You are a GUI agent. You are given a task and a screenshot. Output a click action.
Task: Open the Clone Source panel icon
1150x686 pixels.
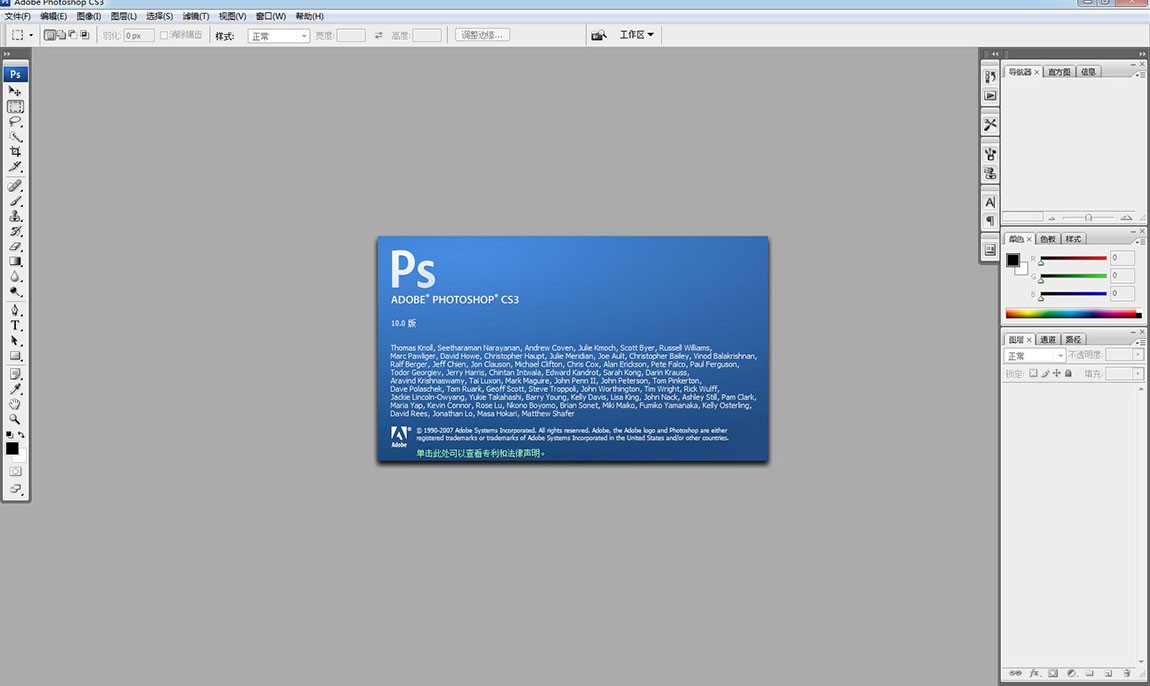(990, 173)
